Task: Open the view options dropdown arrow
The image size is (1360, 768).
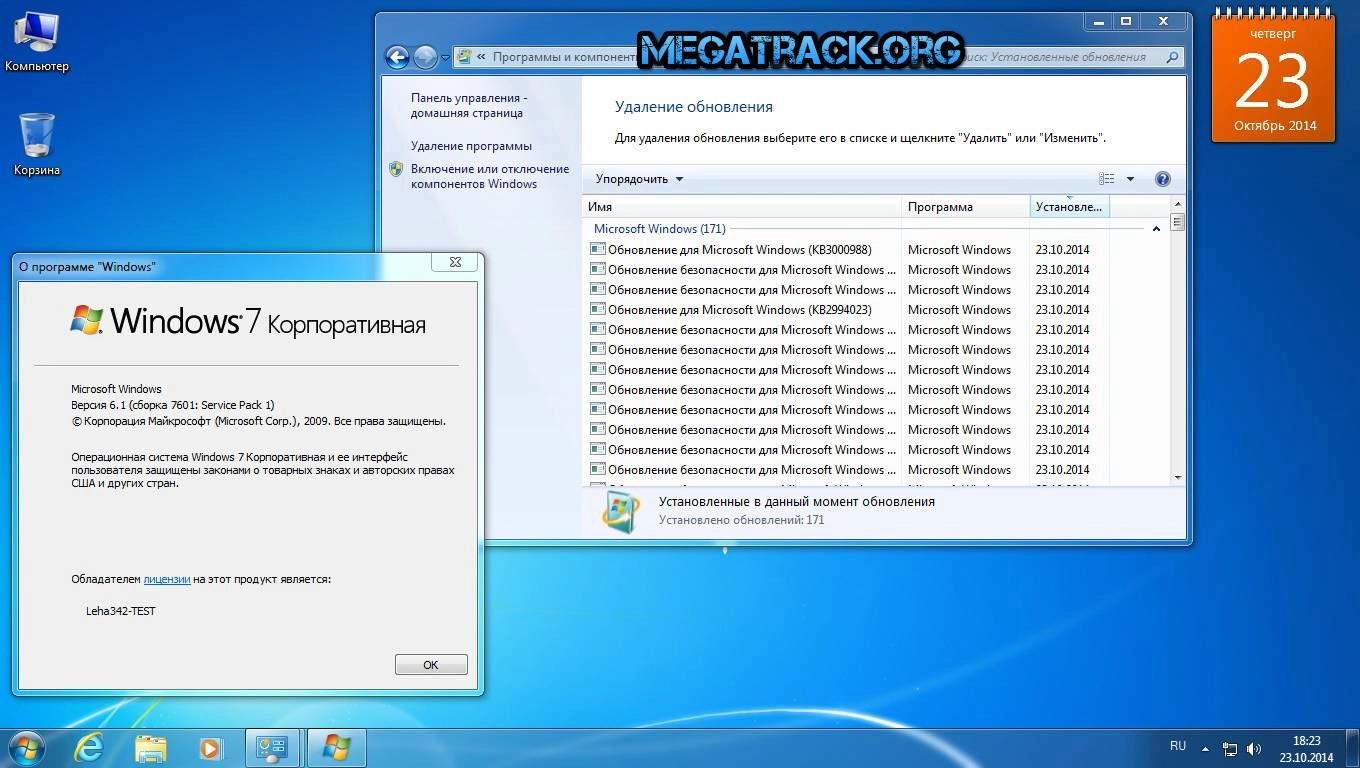Action: [x=1130, y=179]
